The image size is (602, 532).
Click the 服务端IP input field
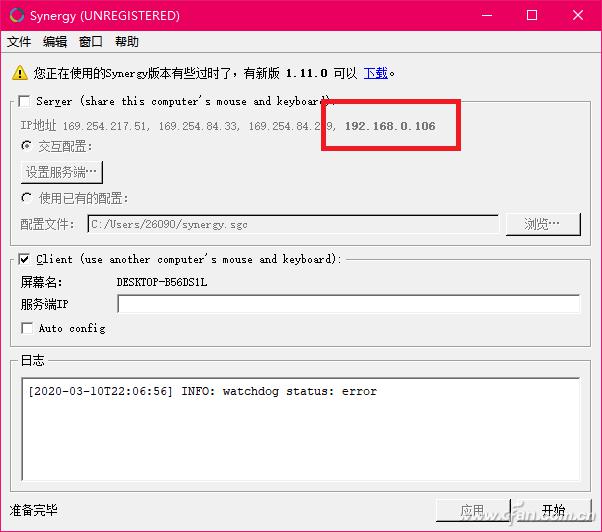tap(349, 304)
